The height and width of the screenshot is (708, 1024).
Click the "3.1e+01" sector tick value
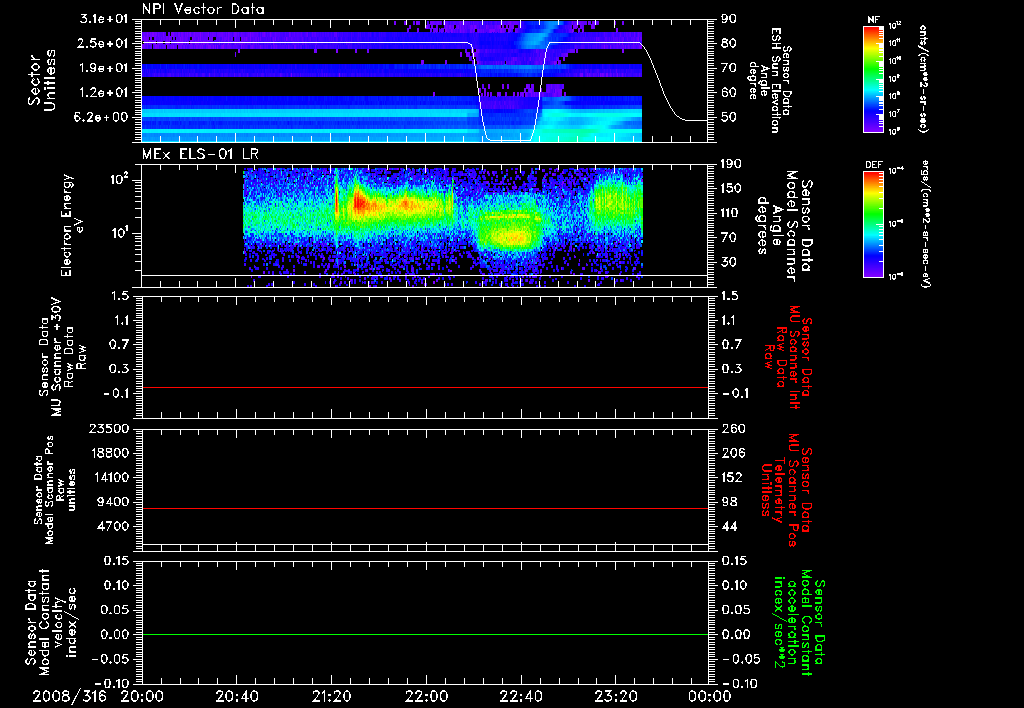[104, 19]
